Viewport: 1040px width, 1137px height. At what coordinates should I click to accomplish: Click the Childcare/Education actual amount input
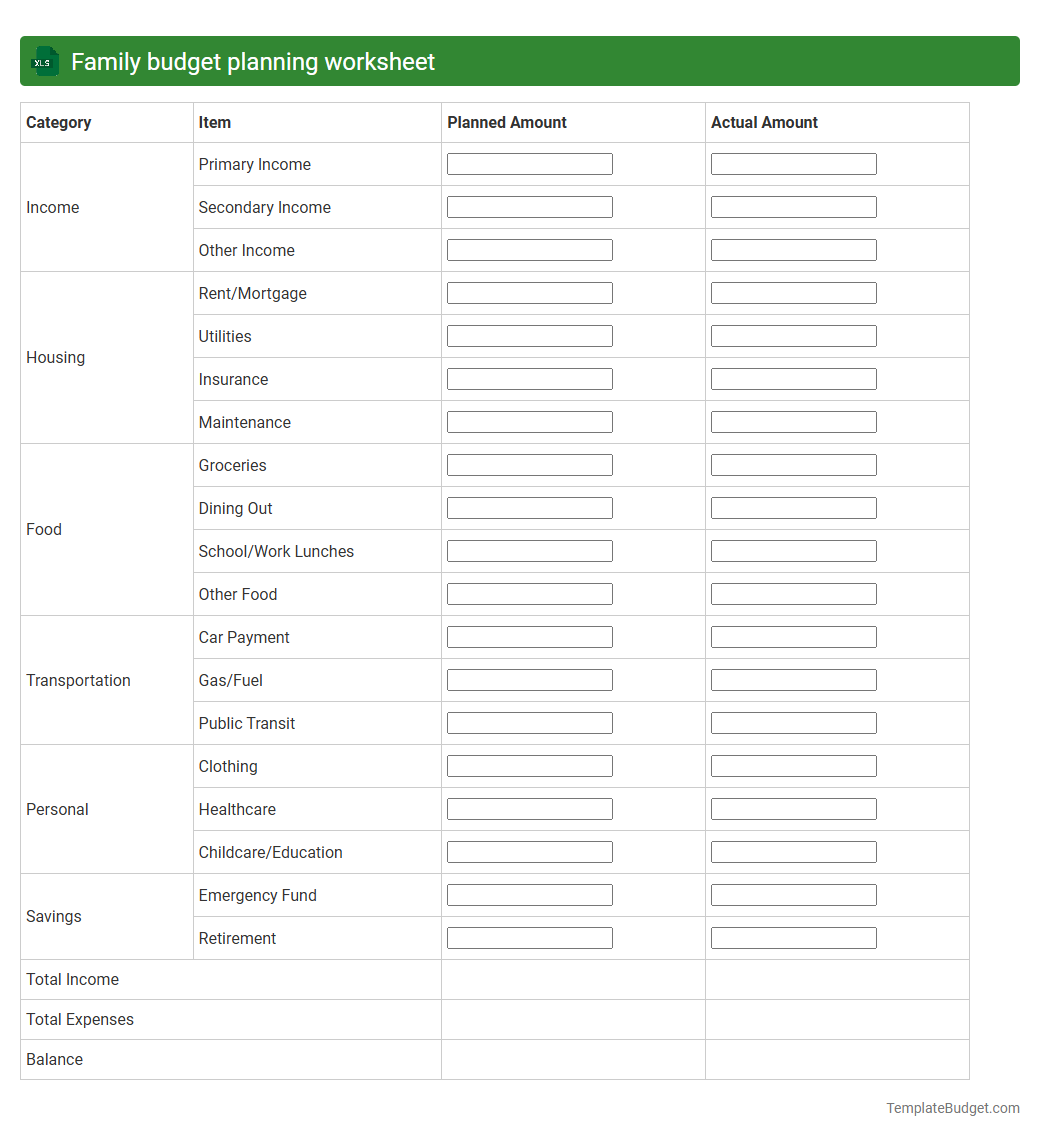pyautogui.click(x=793, y=851)
